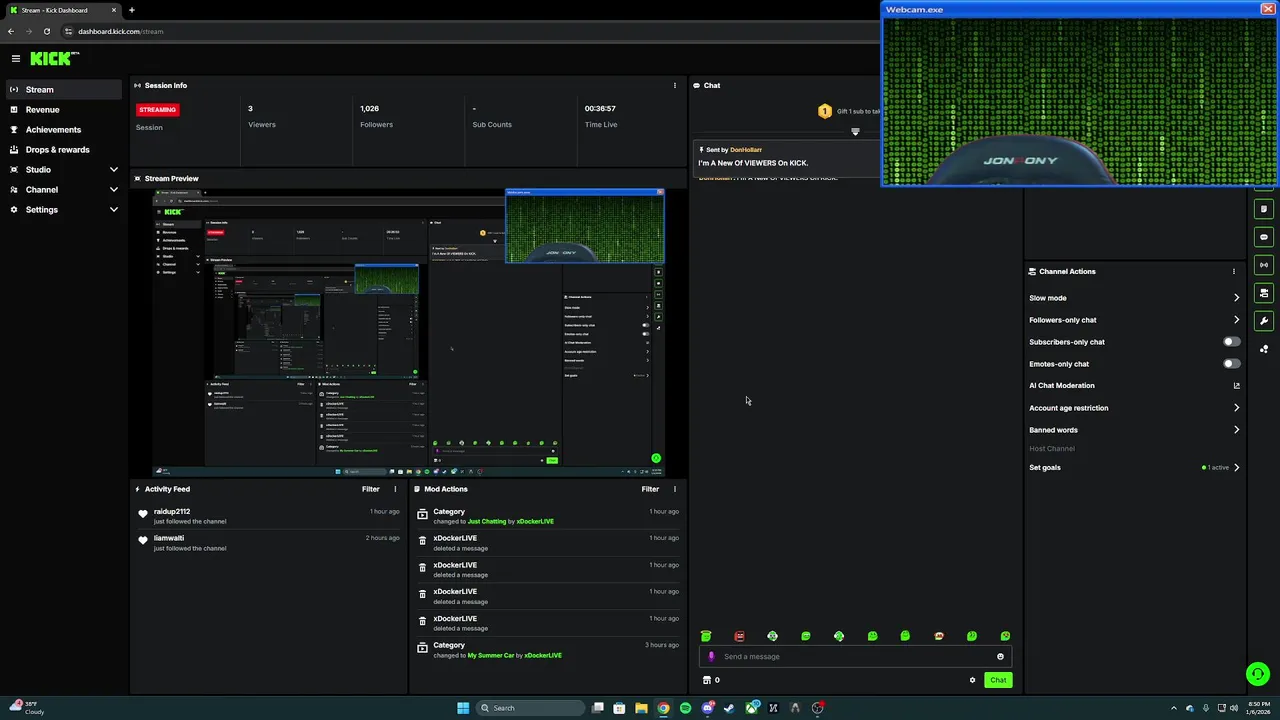
Task: Reload the browser page
Action: pyautogui.click(x=46, y=31)
